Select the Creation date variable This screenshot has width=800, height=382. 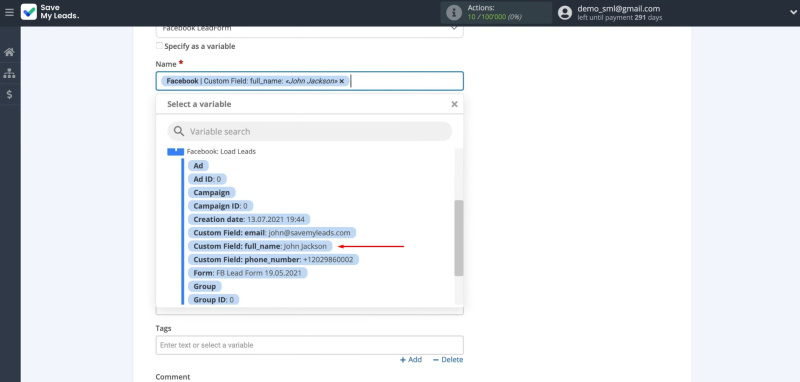coord(249,219)
